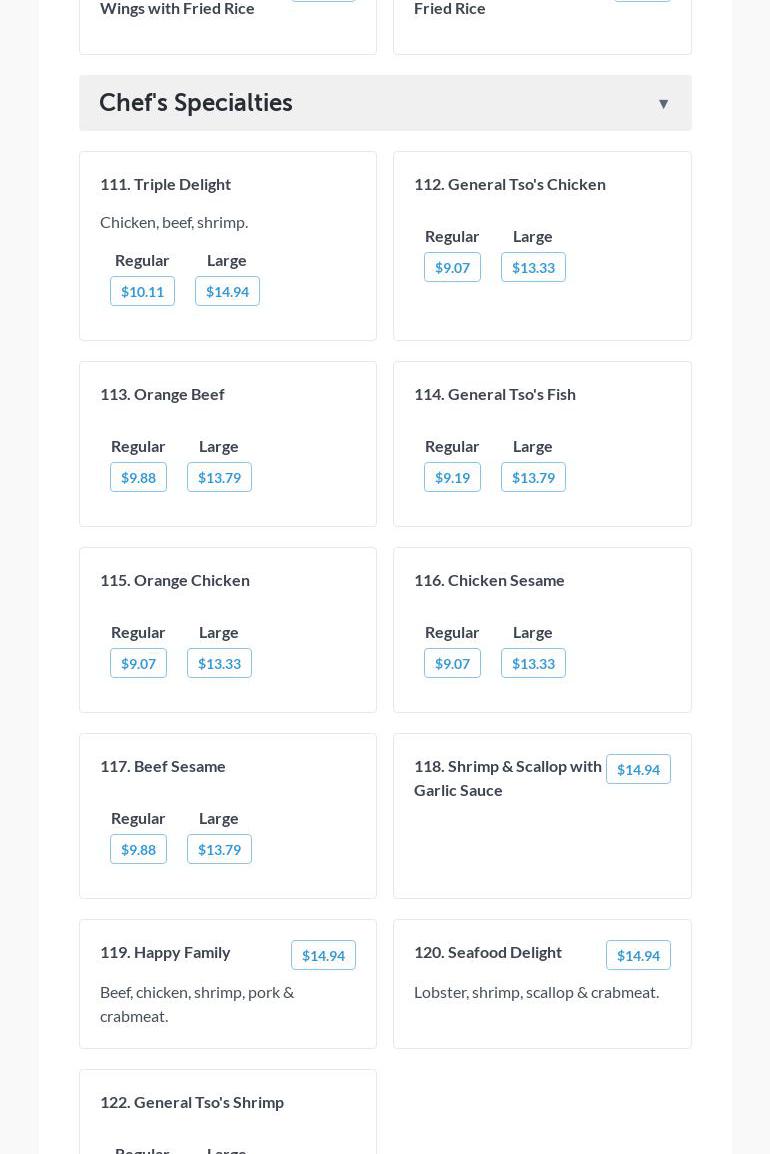
Task: Pick Beef Sesame Large $13.79
Action: point(219,850)
